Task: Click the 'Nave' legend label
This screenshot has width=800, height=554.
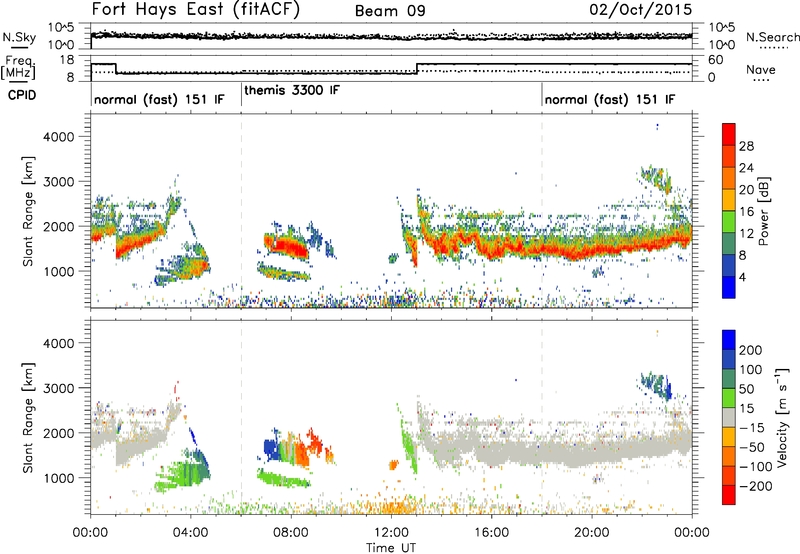Action: click(761, 69)
